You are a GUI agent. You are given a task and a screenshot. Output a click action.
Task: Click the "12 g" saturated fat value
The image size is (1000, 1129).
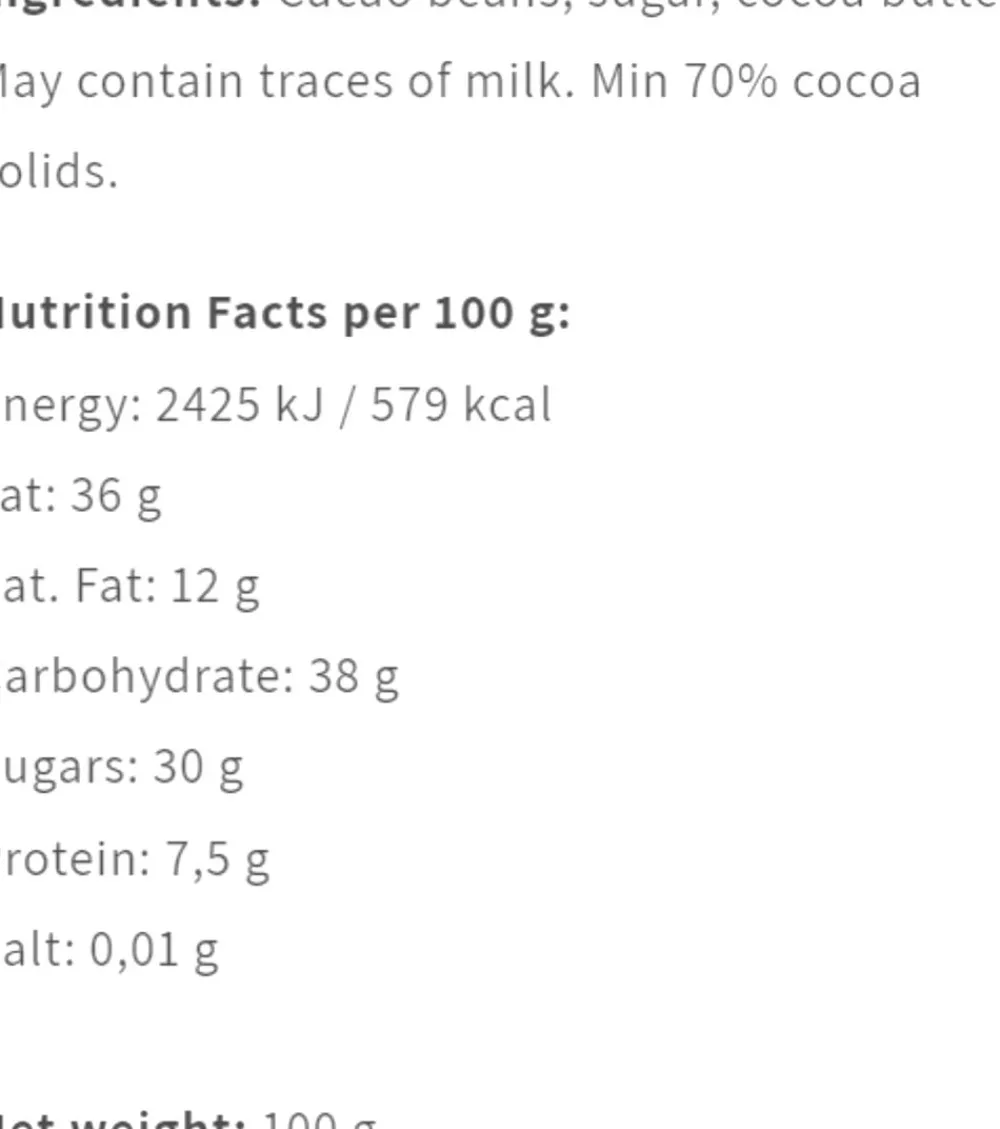tap(215, 587)
